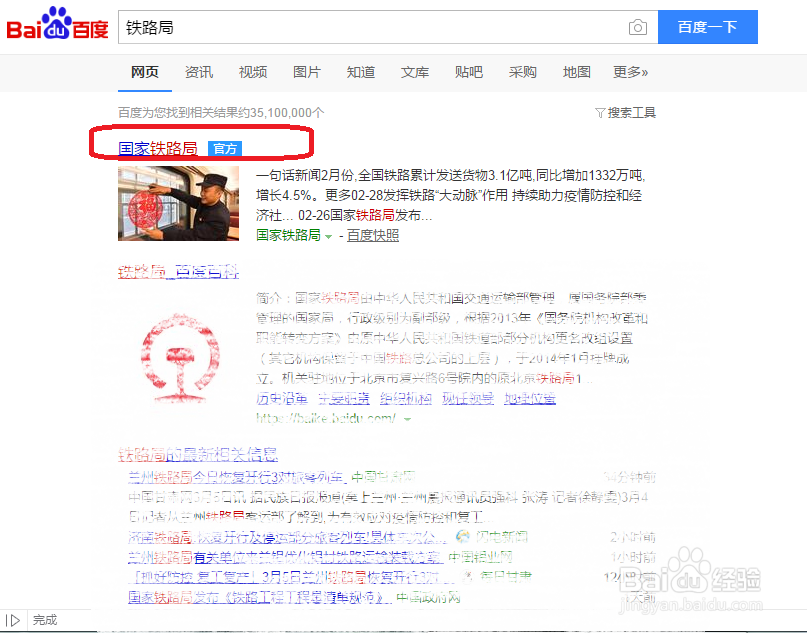Viewport: 807px width, 633px height.
Task: Open the 历史沿革 sub-link
Action: [x=282, y=398]
